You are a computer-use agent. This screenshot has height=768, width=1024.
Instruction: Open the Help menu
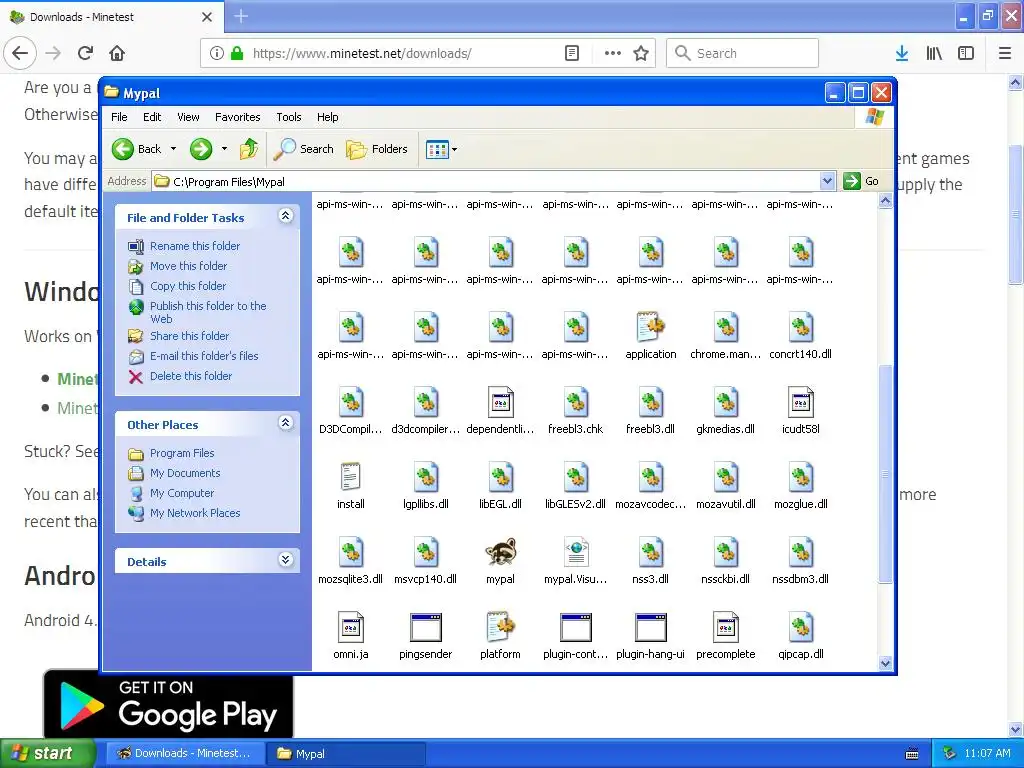(328, 117)
